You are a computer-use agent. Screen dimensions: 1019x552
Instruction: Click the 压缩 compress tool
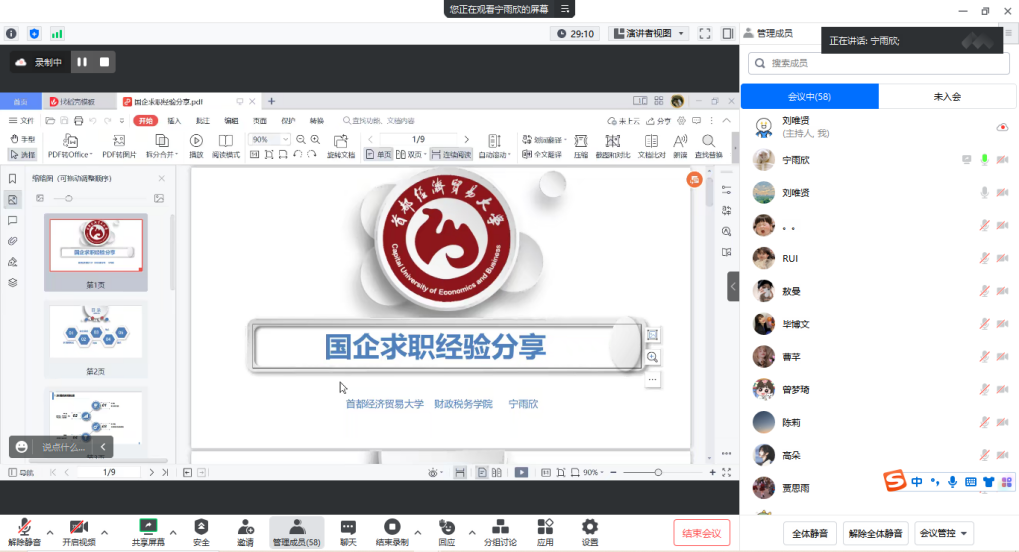pos(581,146)
